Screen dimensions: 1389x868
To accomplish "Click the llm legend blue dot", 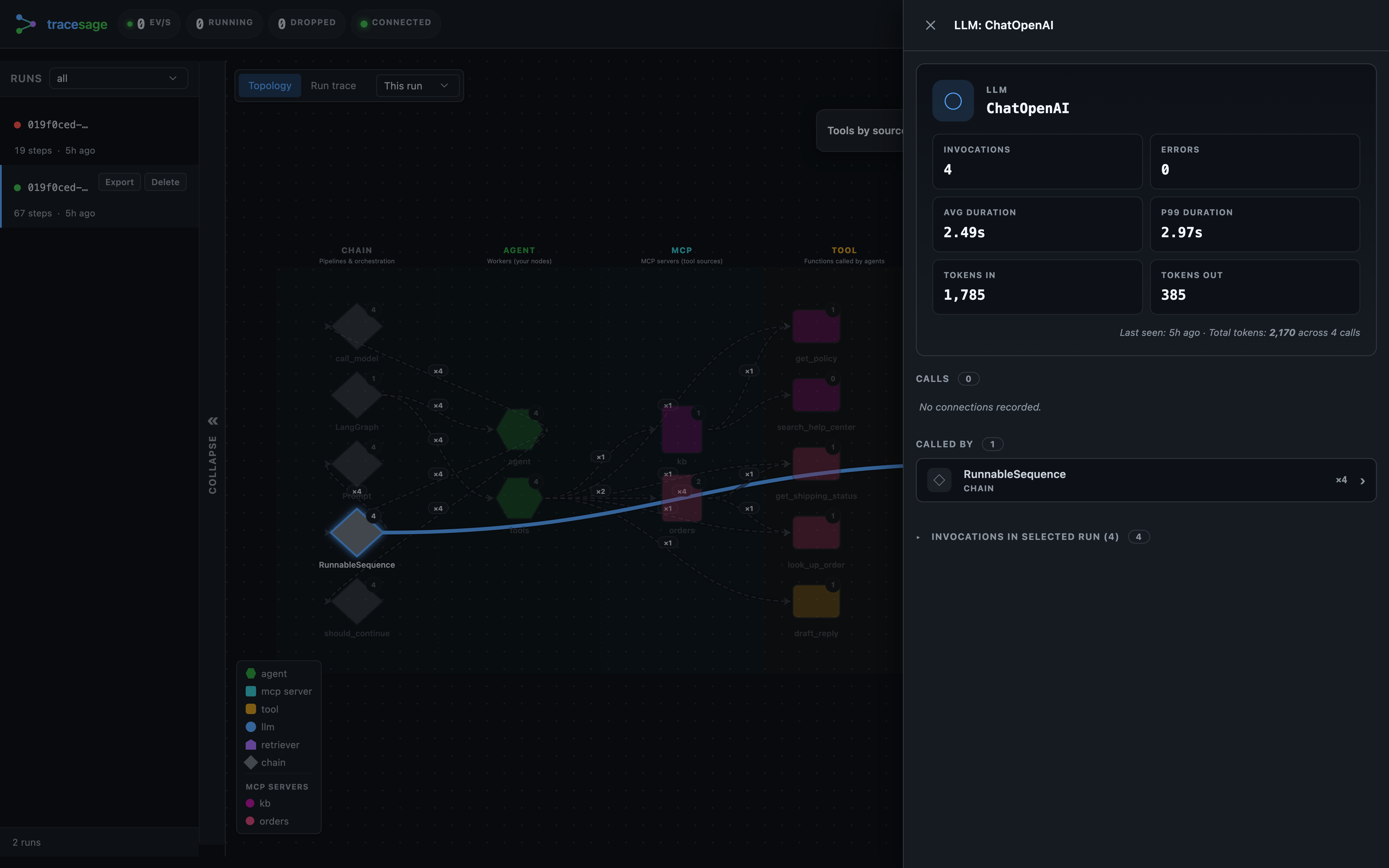I will 251,727.
